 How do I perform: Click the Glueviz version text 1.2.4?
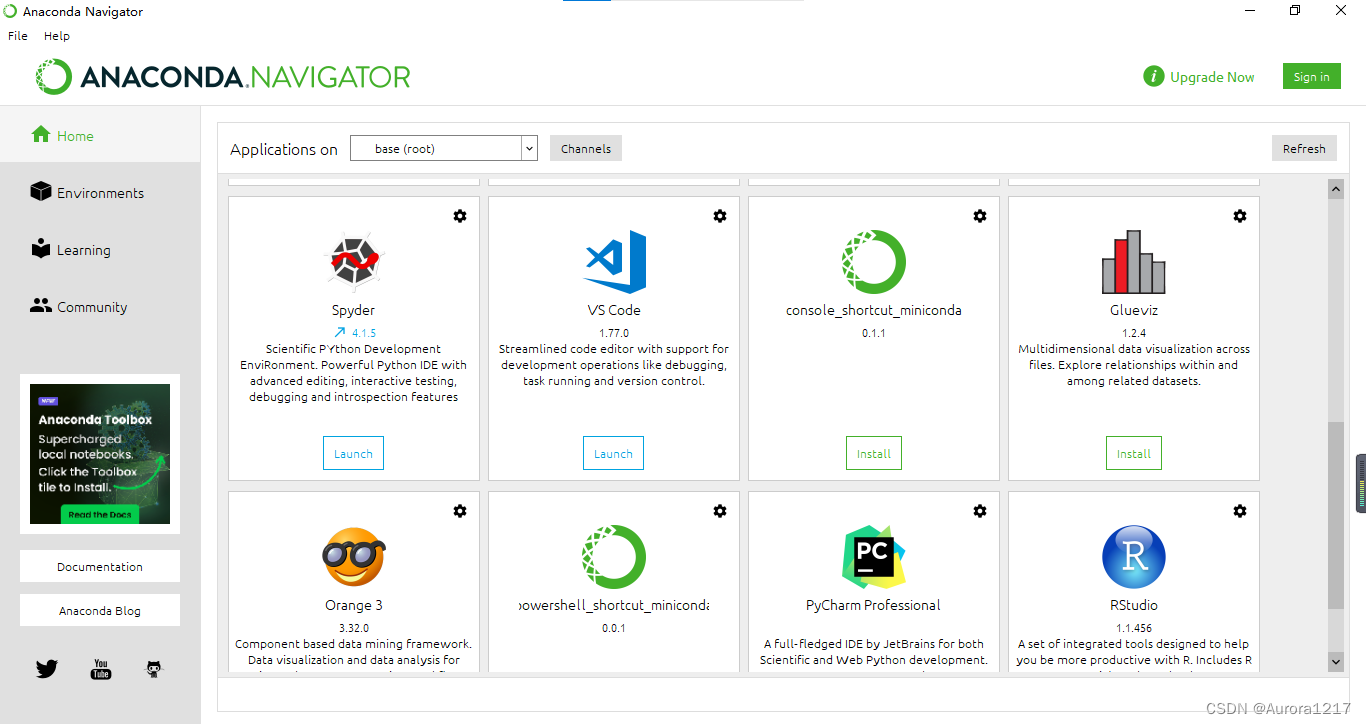[x=1134, y=333]
